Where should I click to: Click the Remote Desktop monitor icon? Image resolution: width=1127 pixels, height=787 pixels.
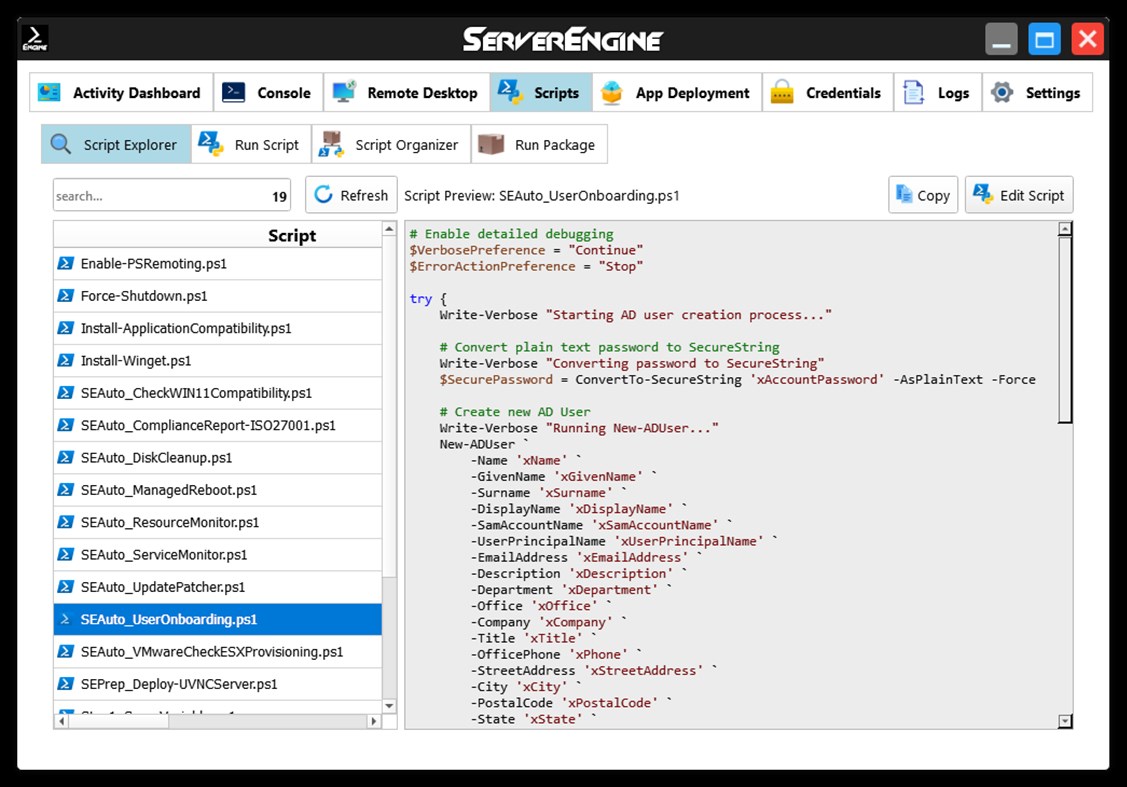click(x=343, y=92)
